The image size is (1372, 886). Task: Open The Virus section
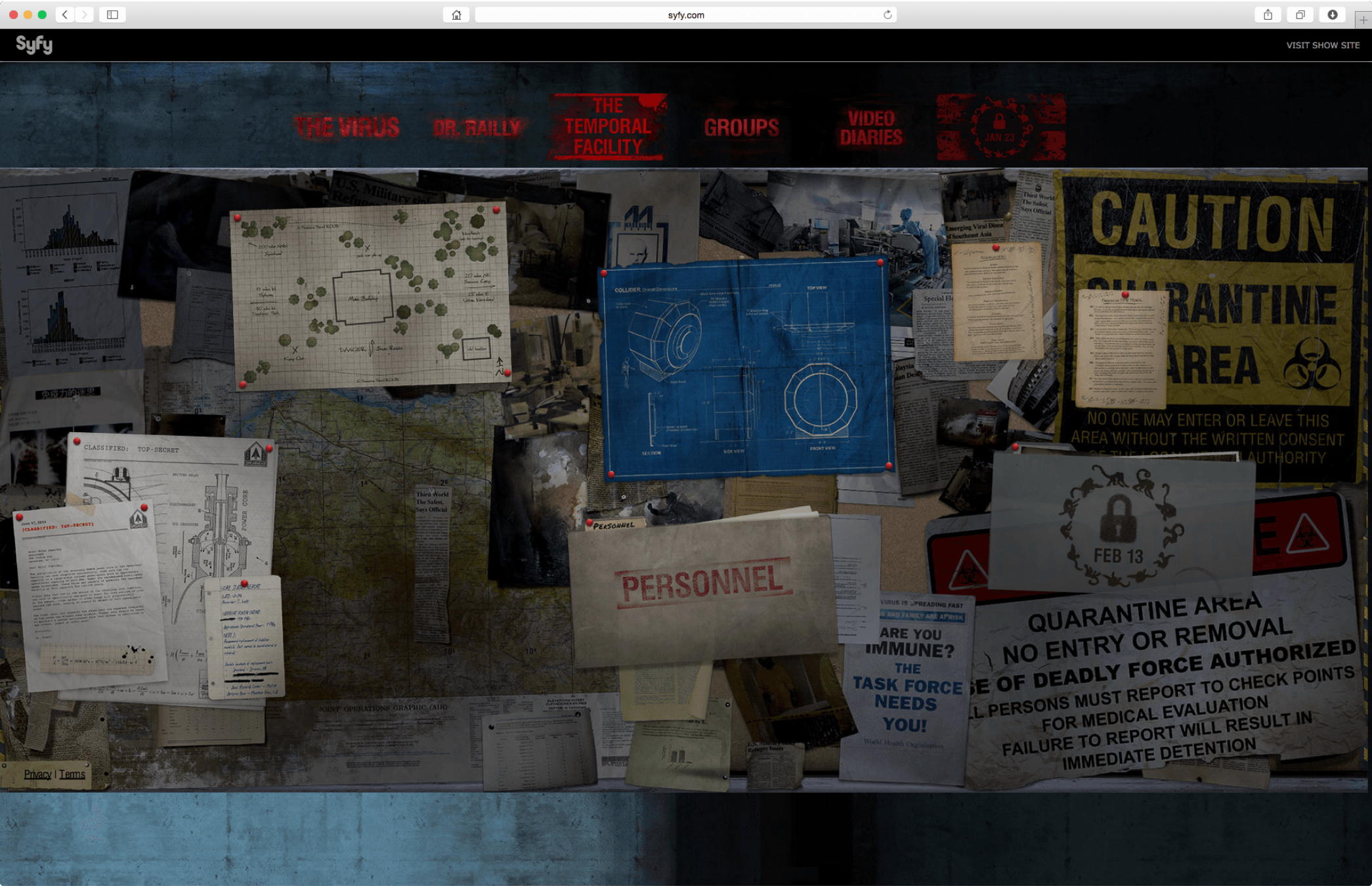(346, 127)
